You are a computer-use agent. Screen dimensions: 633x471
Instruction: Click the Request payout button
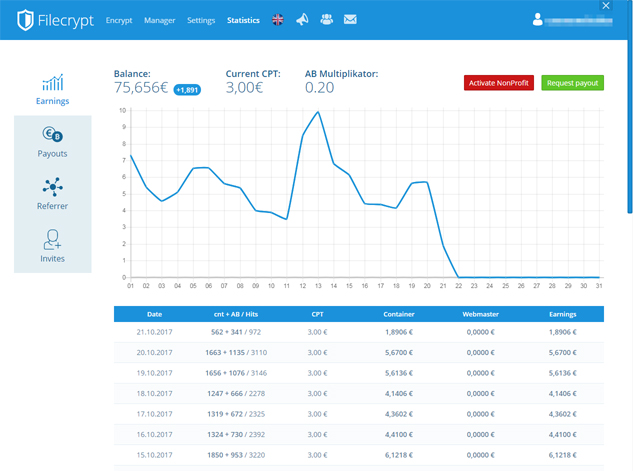572,83
